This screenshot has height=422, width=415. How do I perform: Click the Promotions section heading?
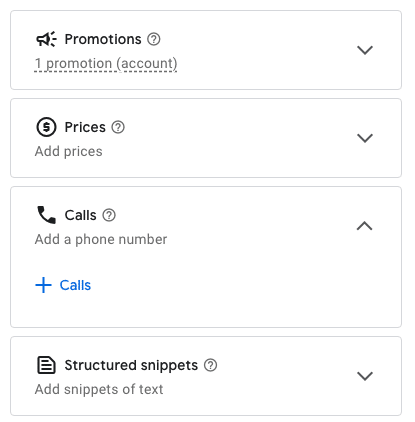pyautogui.click(x=103, y=39)
